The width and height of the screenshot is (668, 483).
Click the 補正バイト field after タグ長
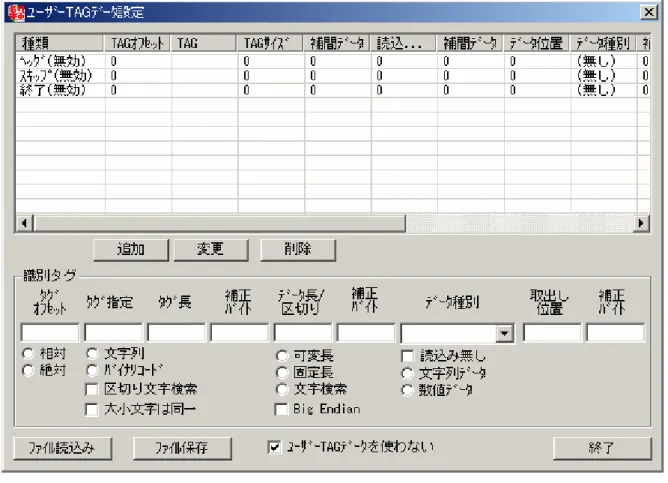pos(239,333)
